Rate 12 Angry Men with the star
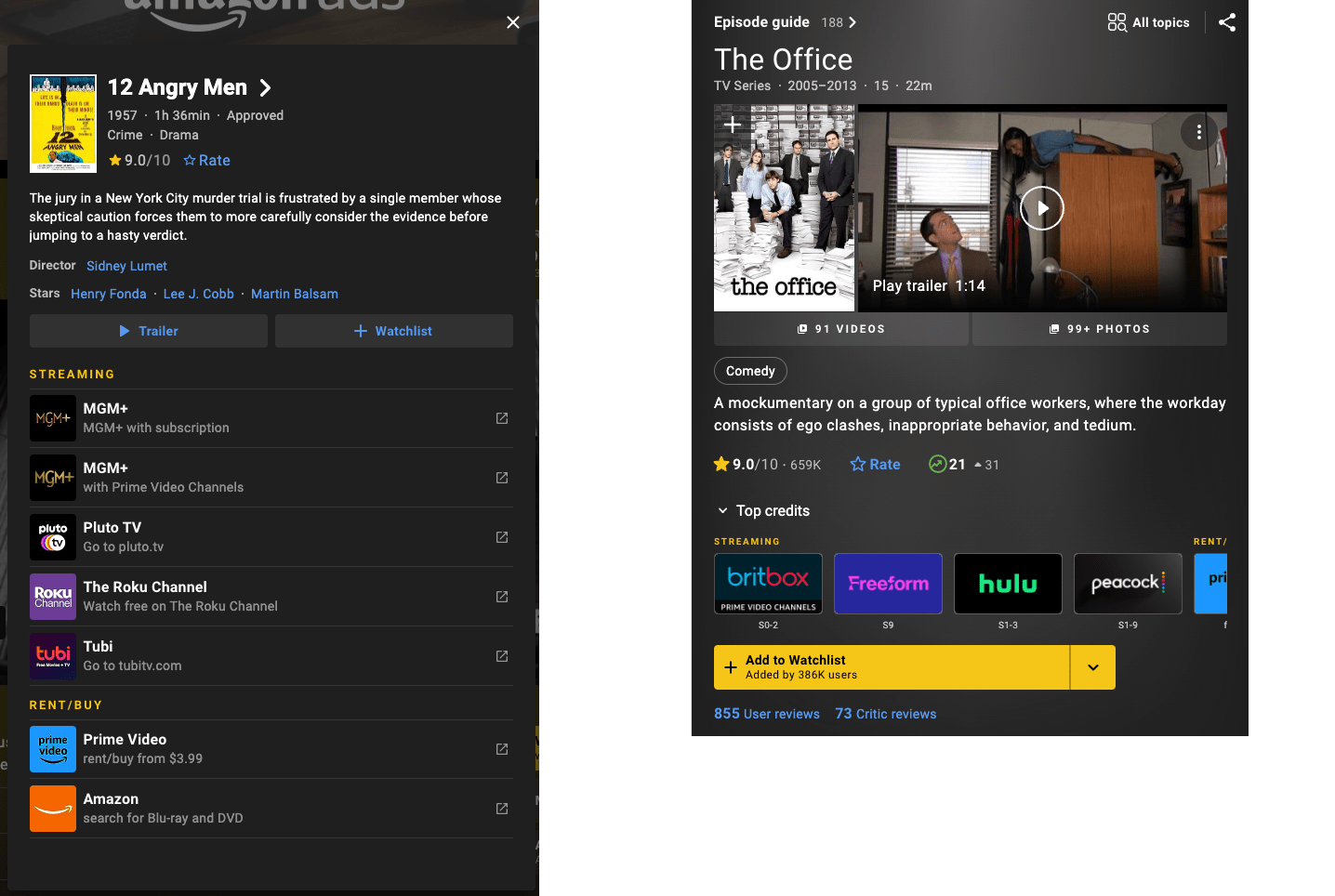The height and width of the screenshot is (896, 1335). tap(206, 160)
